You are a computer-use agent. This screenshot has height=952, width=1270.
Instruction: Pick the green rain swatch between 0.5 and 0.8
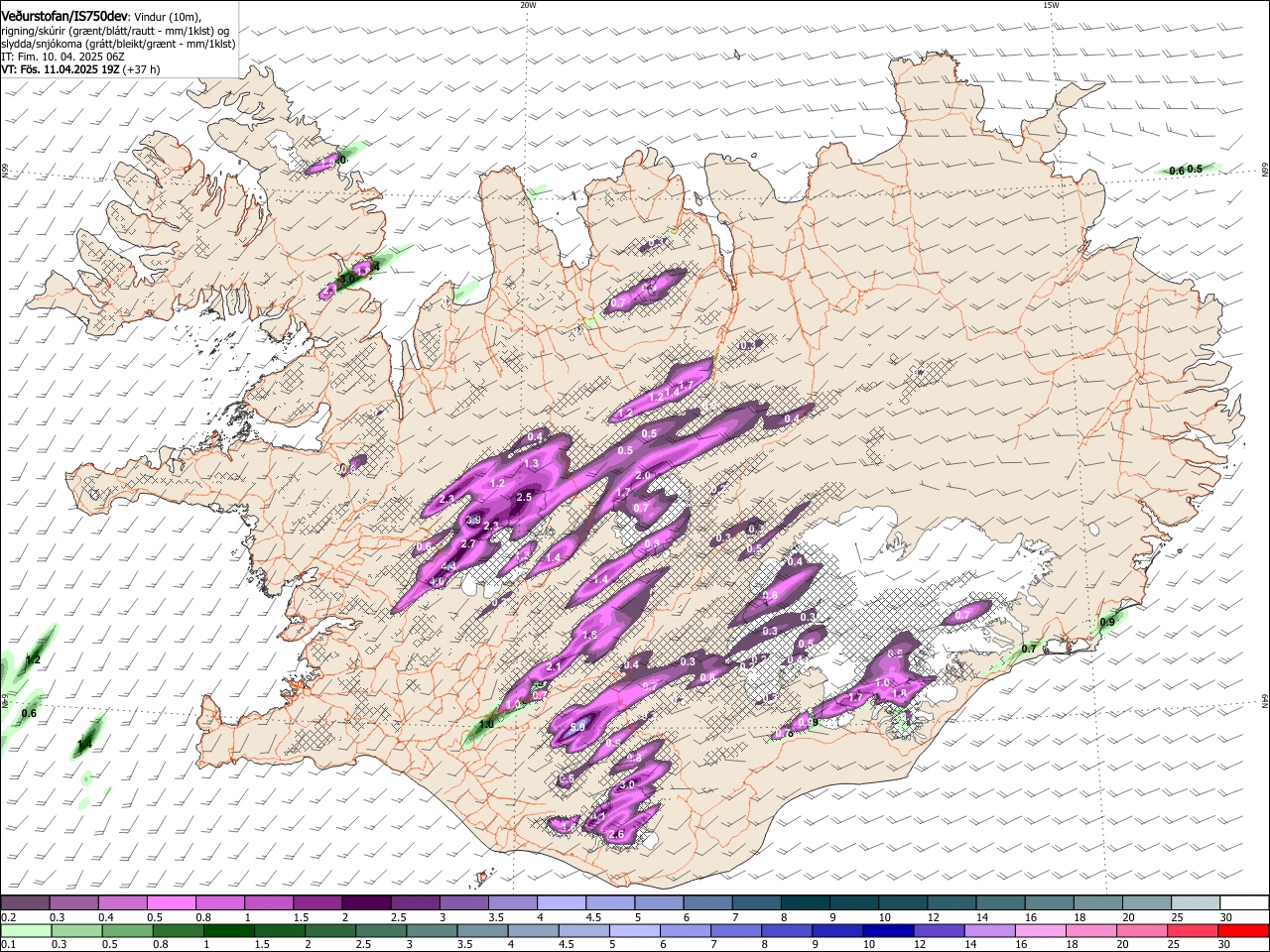(x=129, y=930)
